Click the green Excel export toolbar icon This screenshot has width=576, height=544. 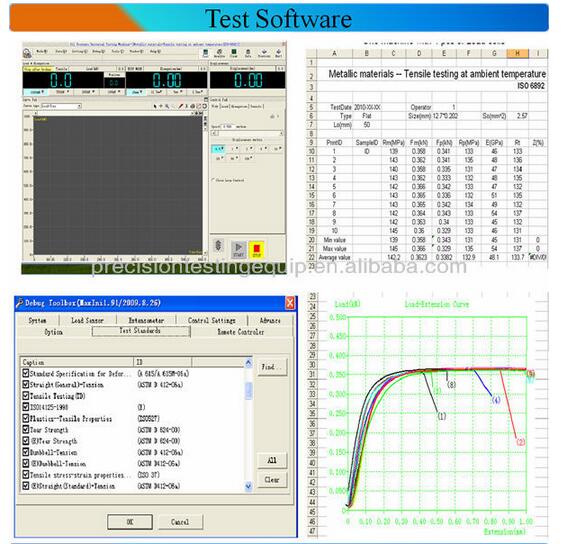point(234,53)
